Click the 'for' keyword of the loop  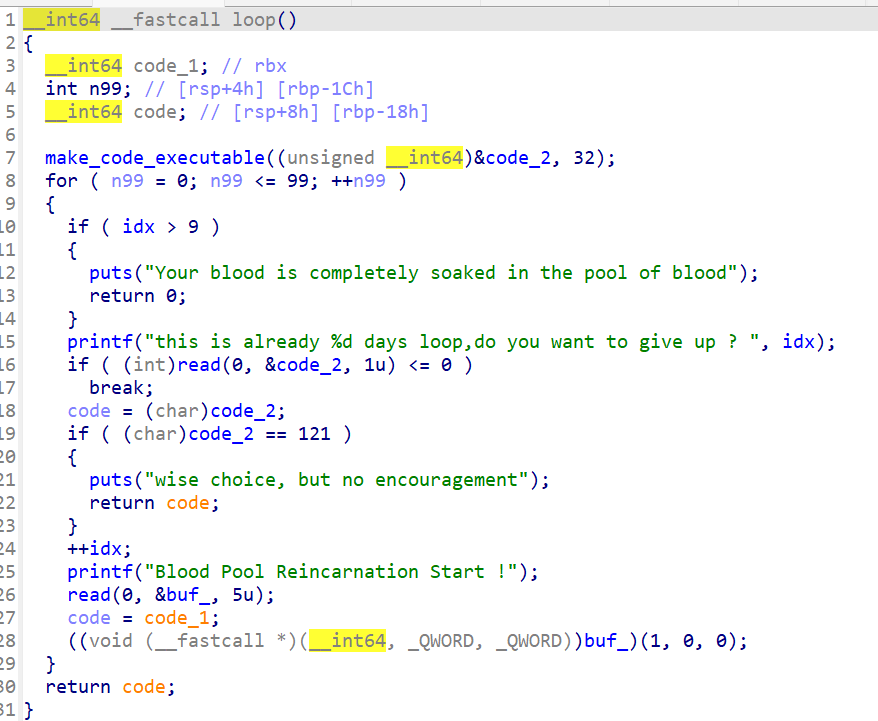click(x=61, y=181)
